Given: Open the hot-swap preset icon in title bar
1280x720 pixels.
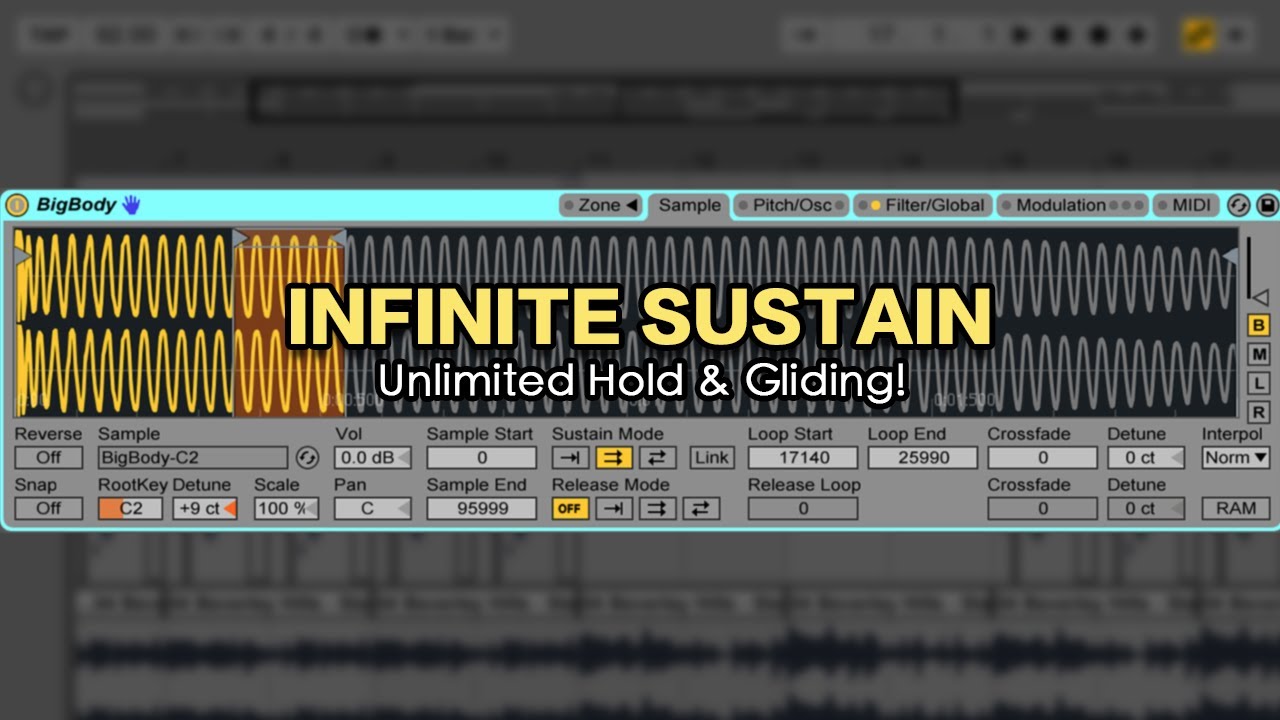Looking at the screenshot, I should point(1238,205).
